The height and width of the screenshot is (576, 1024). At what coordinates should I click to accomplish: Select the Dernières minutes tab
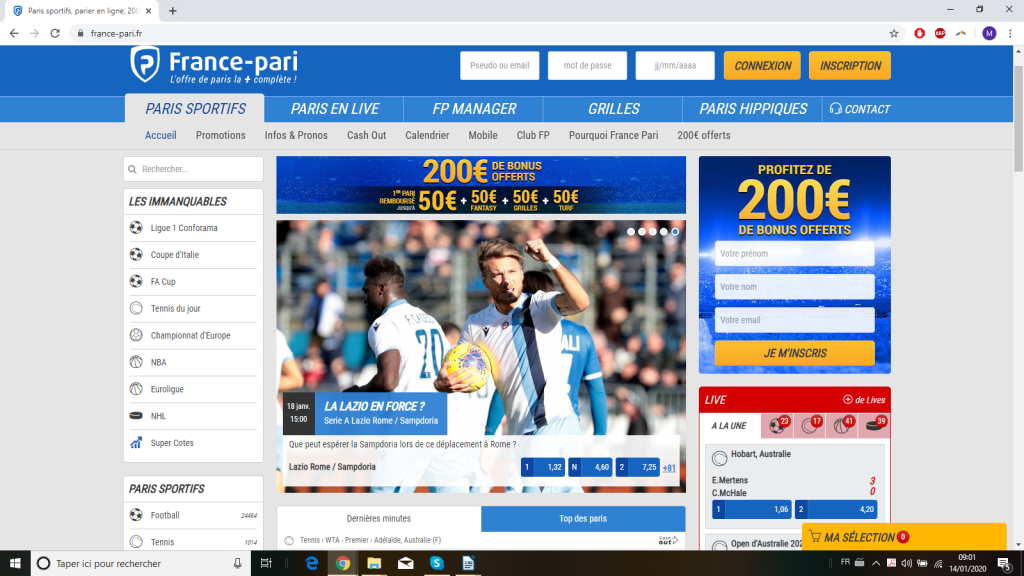[x=379, y=519]
